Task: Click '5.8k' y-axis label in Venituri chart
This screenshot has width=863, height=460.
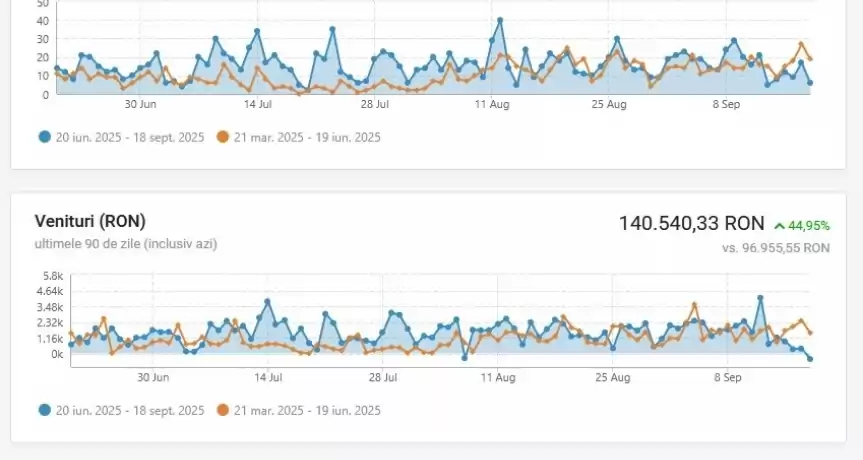Action: 52,276
